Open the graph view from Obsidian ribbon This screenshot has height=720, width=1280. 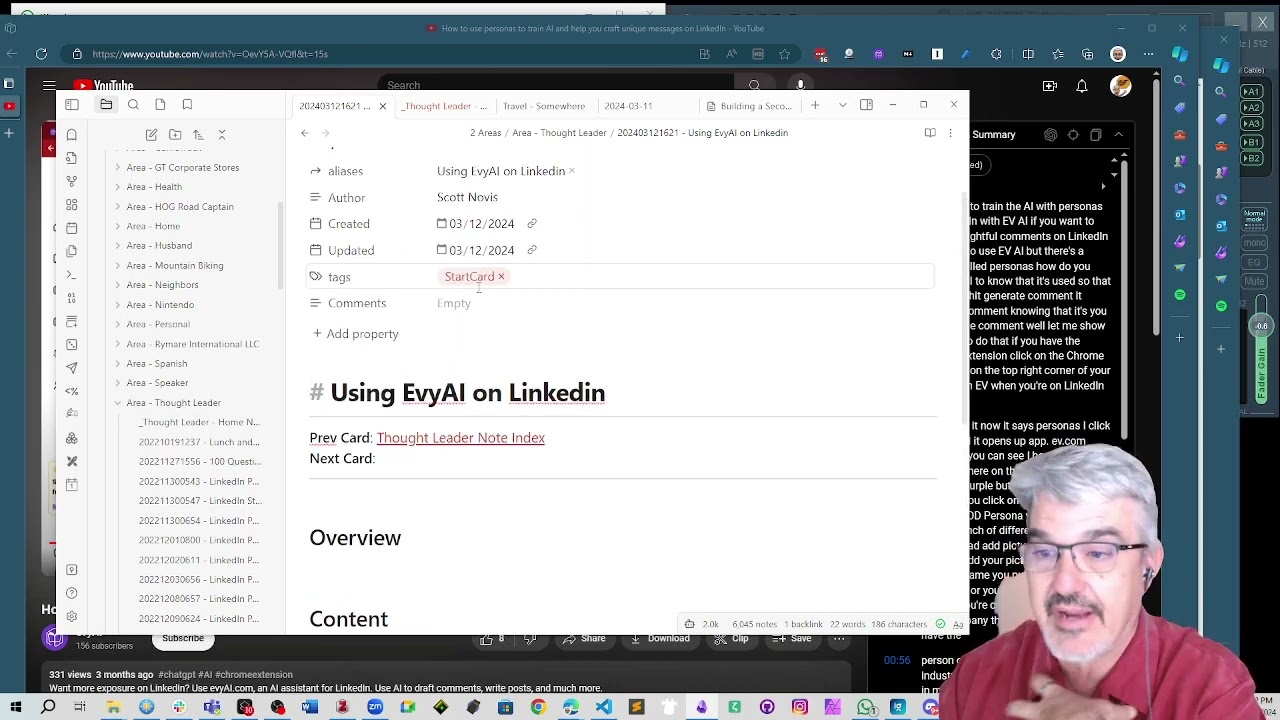[72, 181]
